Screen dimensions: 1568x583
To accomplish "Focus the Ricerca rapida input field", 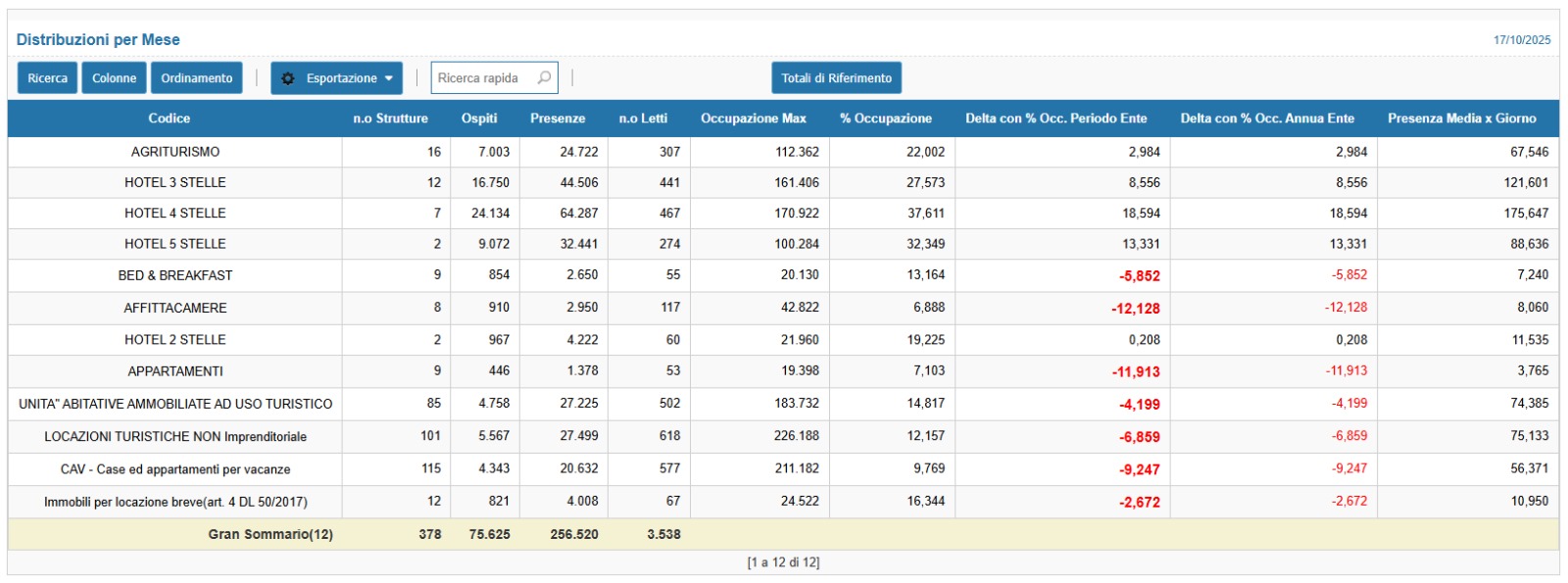I will 484,78.
